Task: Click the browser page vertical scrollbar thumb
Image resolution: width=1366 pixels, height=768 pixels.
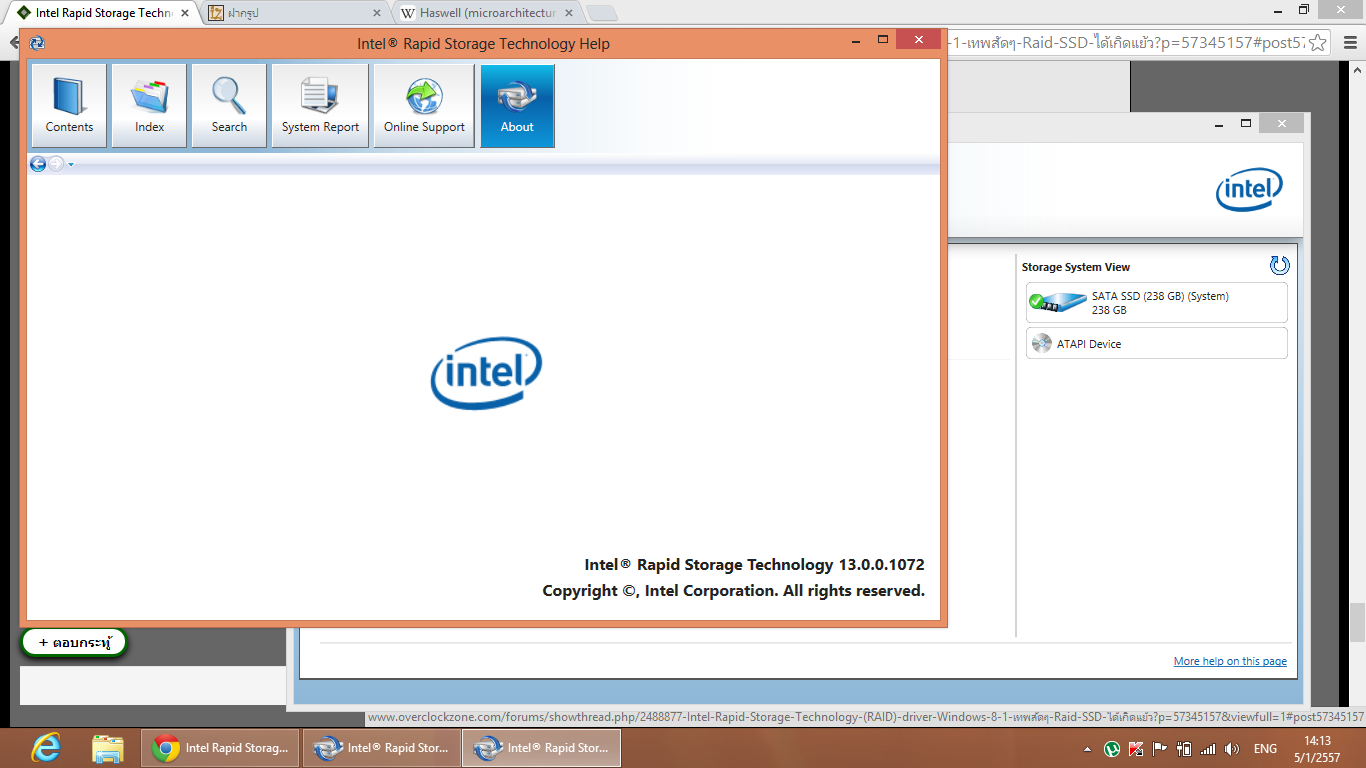Action: pos(1357,622)
